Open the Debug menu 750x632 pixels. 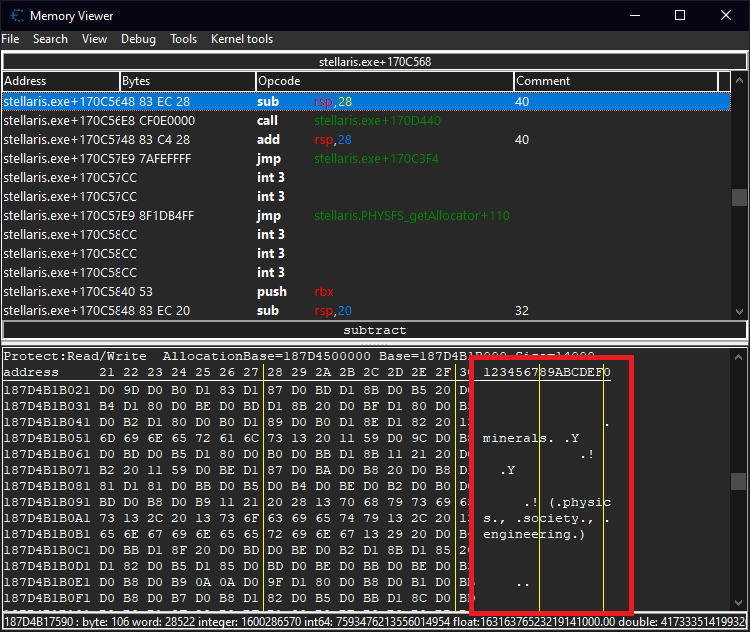(138, 39)
